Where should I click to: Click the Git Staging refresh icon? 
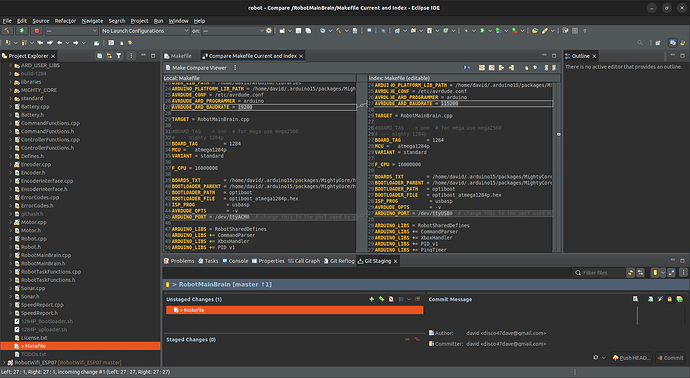click(x=631, y=273)
